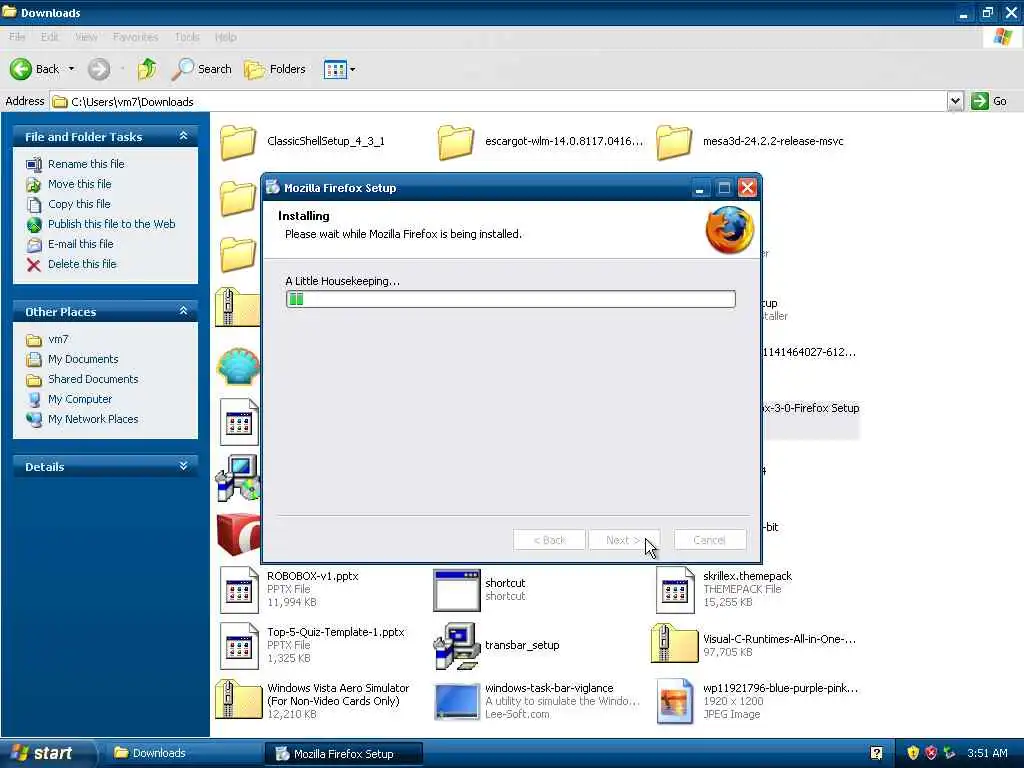Click the Firefox logo in the setup dialog

(x=729, y=230)
